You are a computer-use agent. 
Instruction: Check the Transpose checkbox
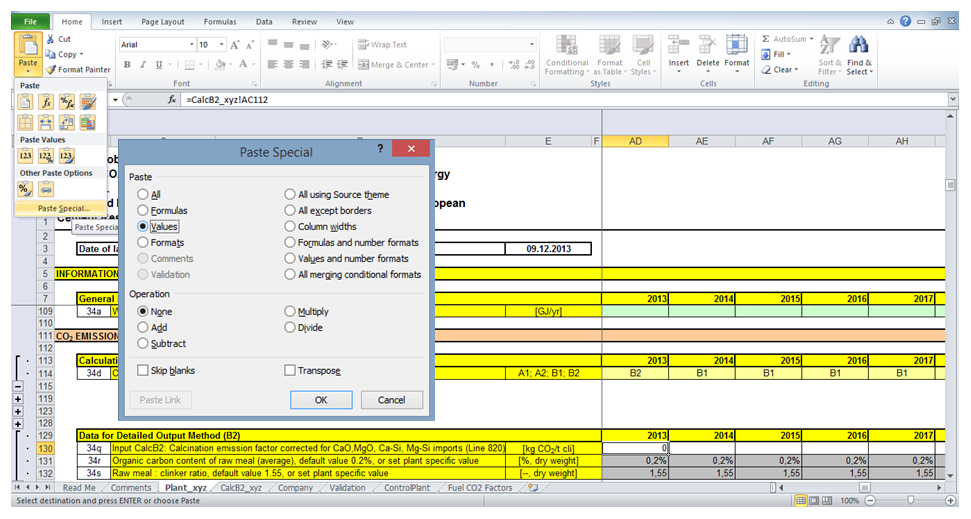click(x=290, y=370)
